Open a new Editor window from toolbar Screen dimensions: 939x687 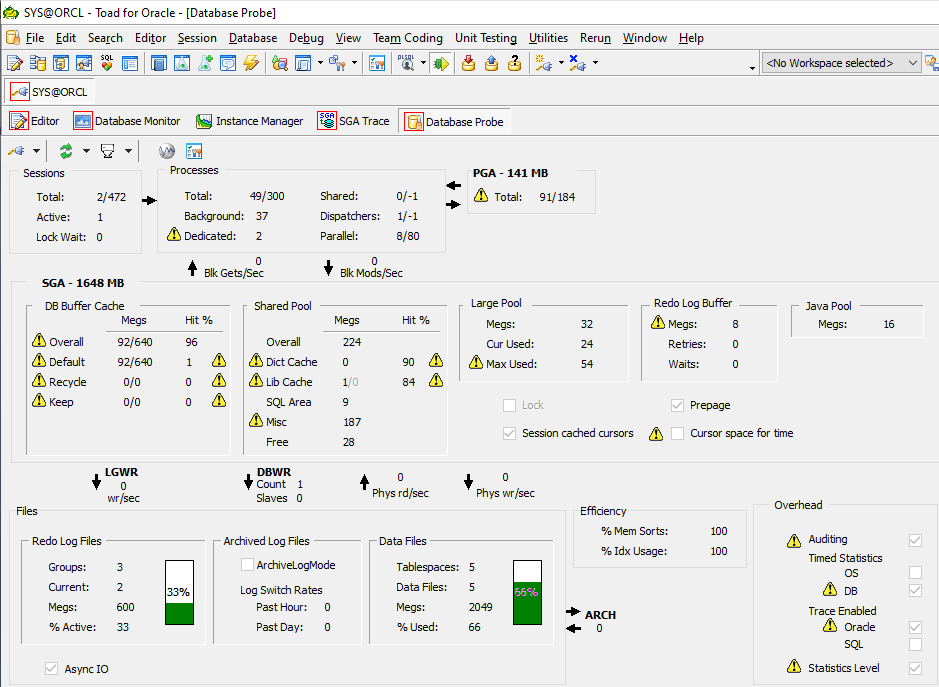[x=14, y=62]
